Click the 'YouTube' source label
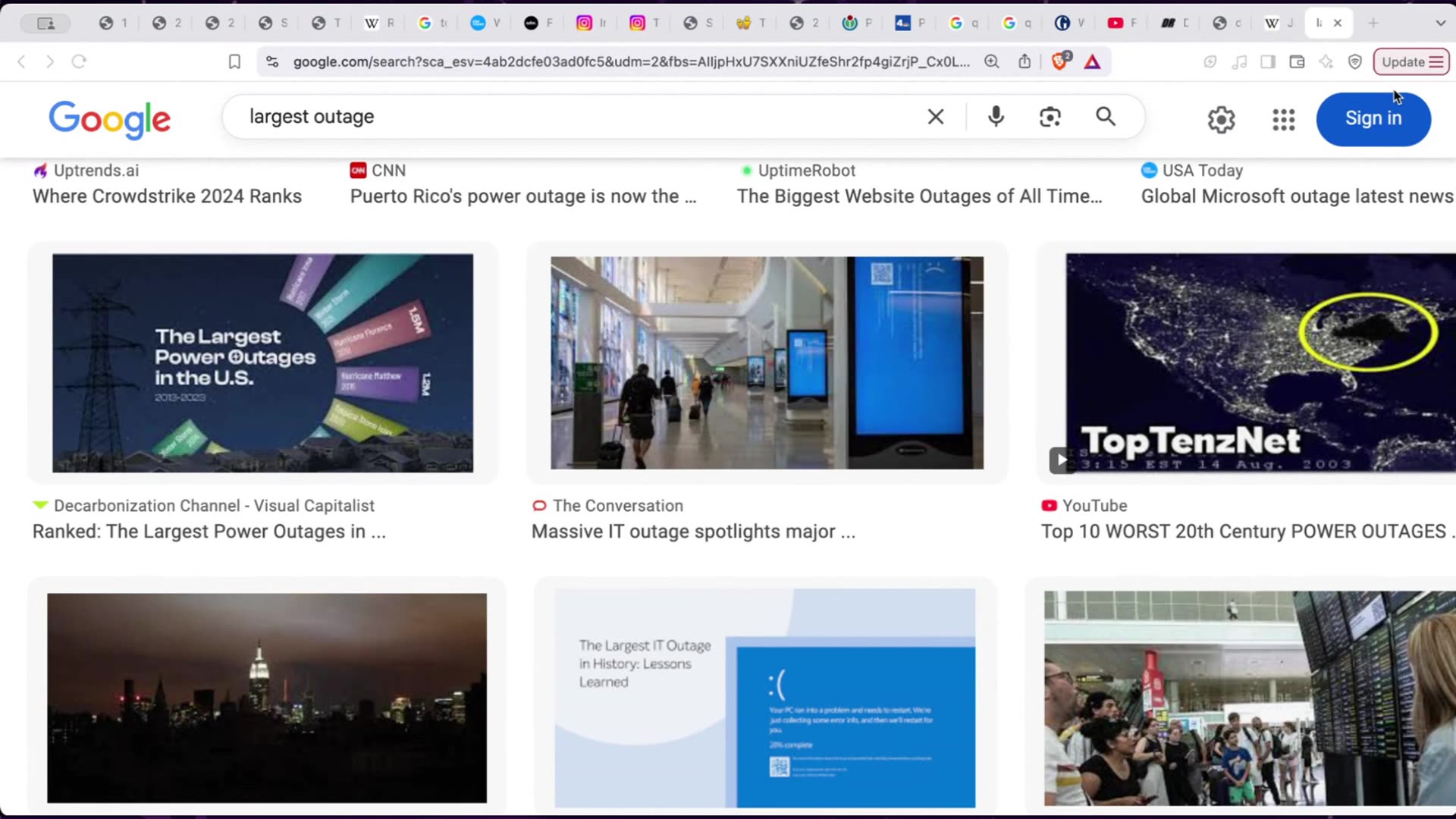This screenshot has height=819, width=1456. tap(1094, 506)
